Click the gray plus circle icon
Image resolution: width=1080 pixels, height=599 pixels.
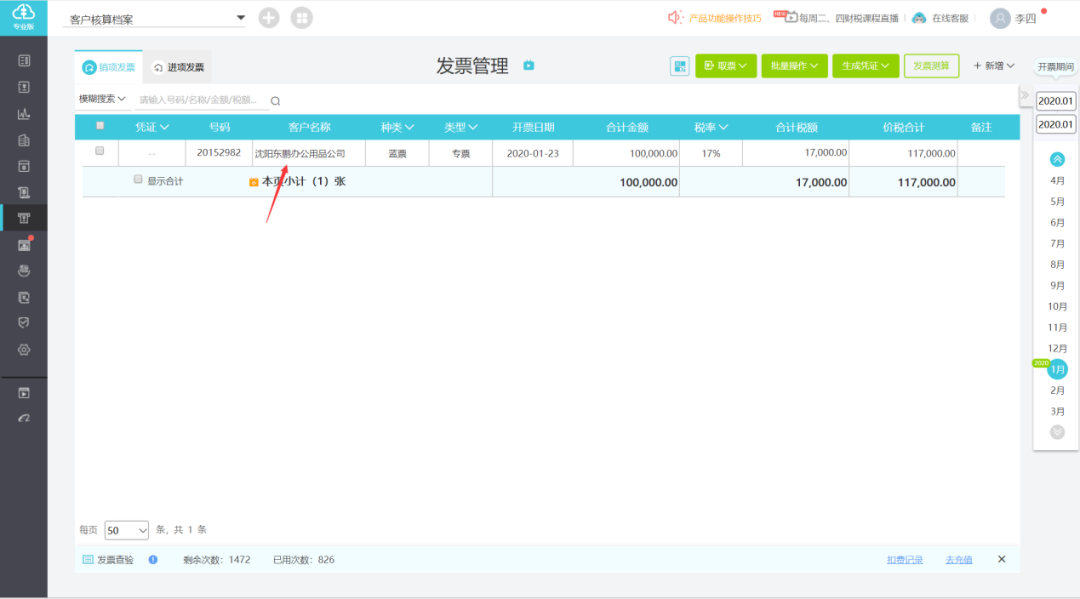[x=269, y=18]
